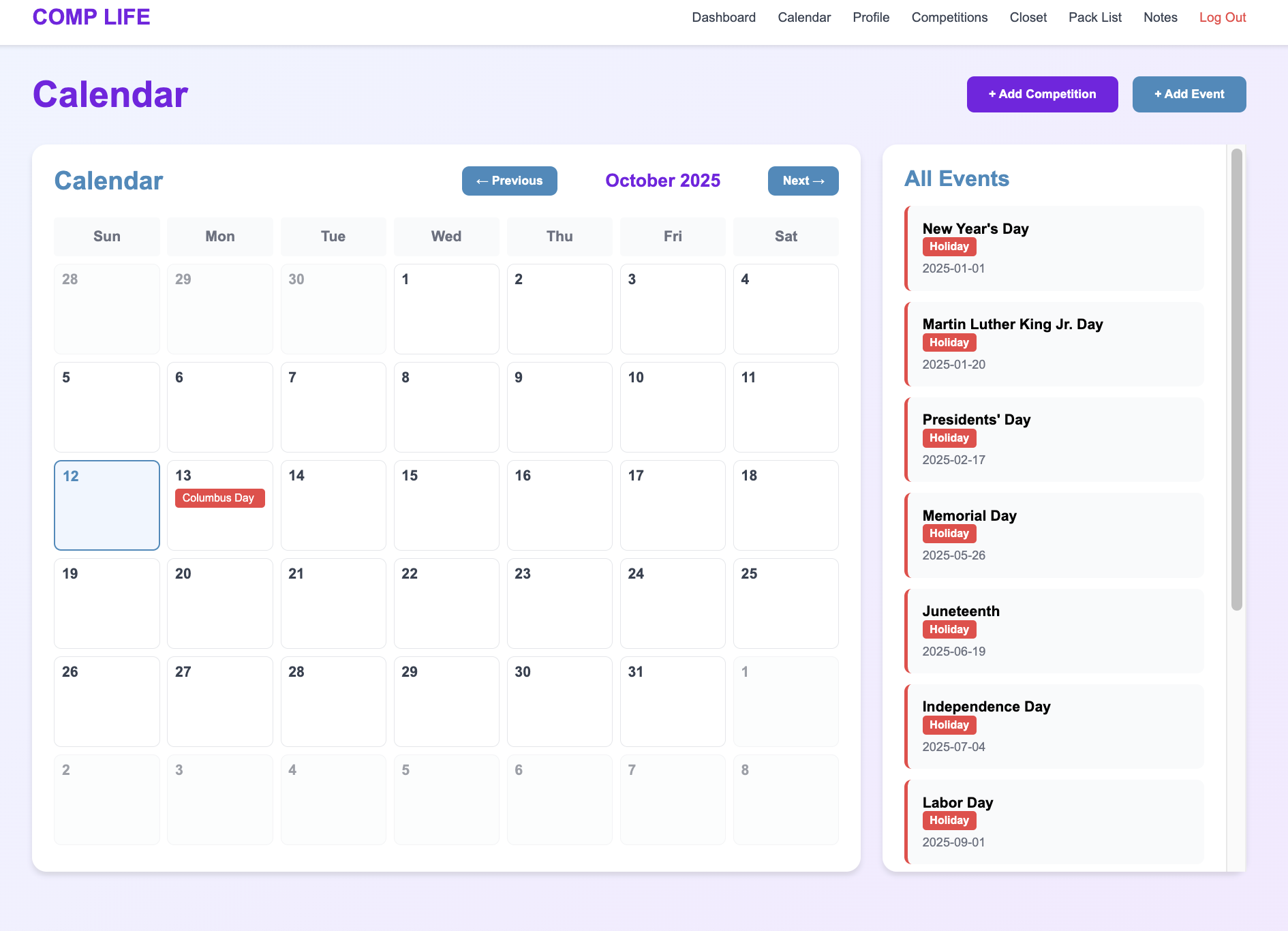The width and height of the screenshot is (1288, 931).
Task: Click the COMP LIFE logo
Action: click(91, 16)
